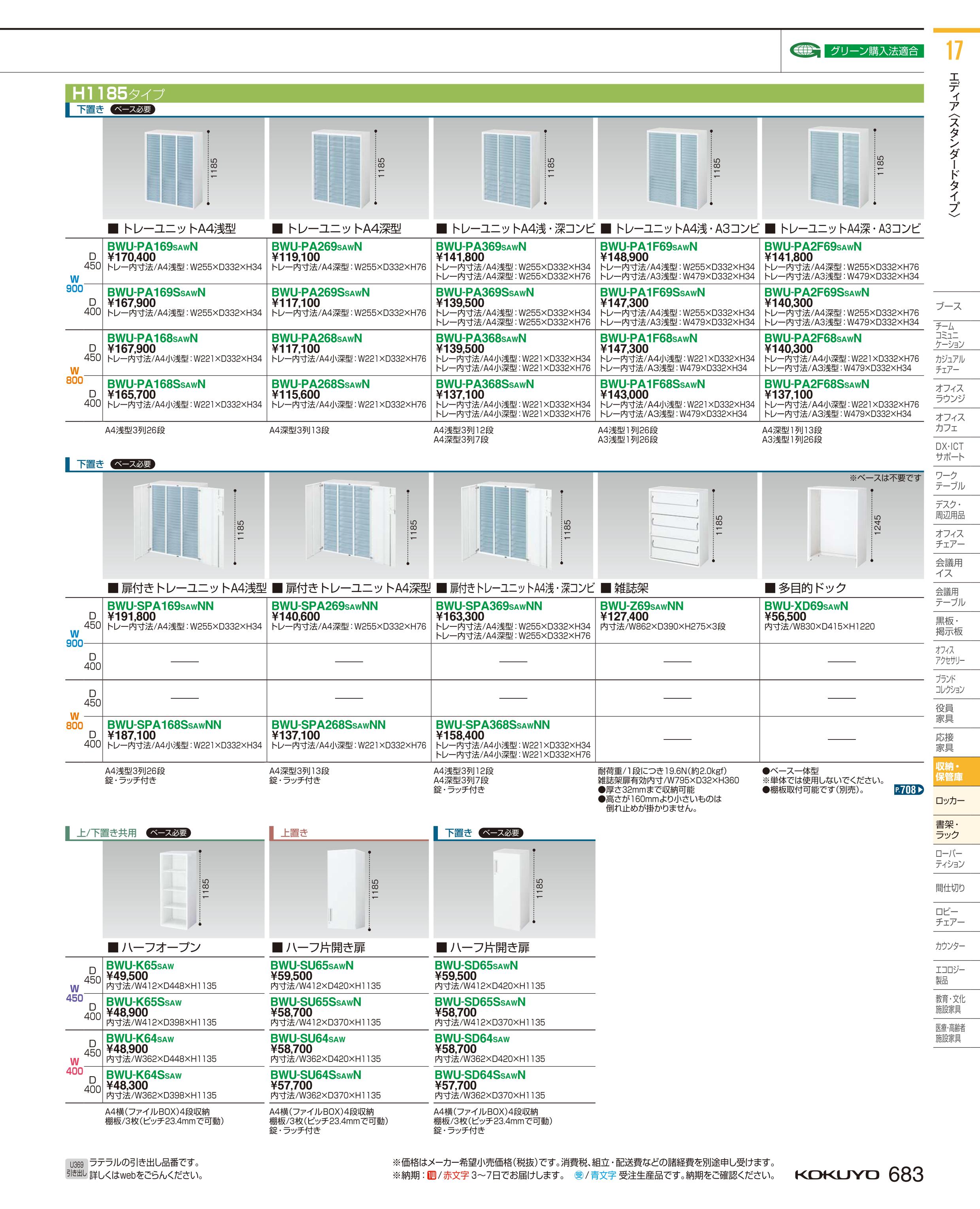
Task: Click model number BWU-K65SAW
Action: [140, 966]
